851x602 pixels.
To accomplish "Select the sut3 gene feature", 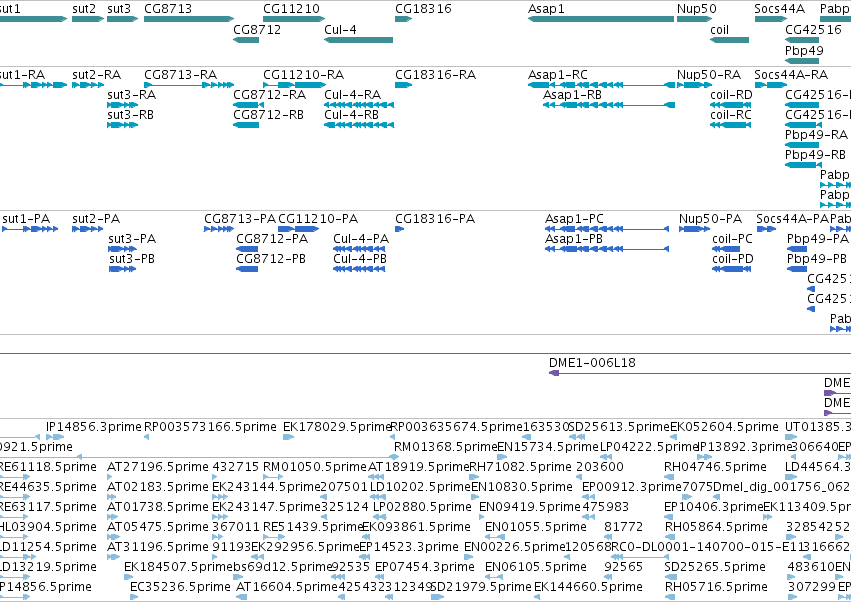I will [122, 19].
